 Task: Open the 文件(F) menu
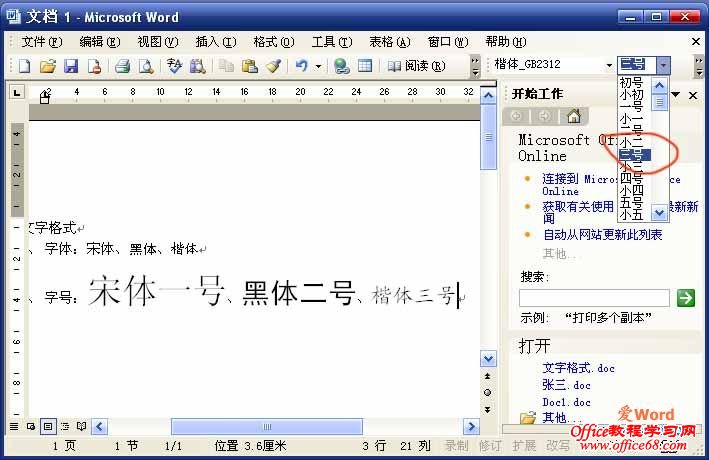point(42,42)
